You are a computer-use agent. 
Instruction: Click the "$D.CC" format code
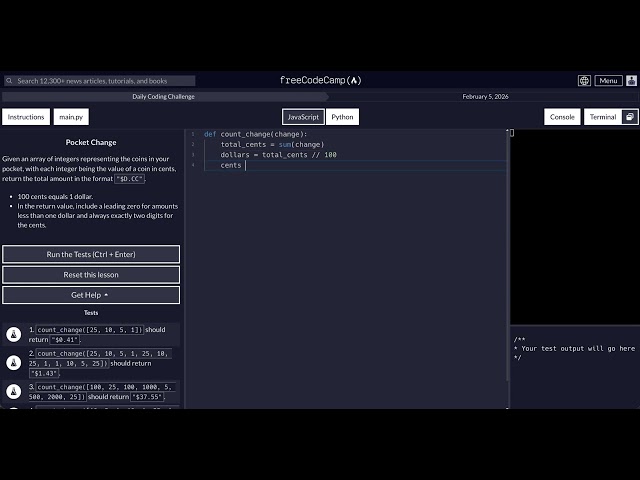click(129, 179)
